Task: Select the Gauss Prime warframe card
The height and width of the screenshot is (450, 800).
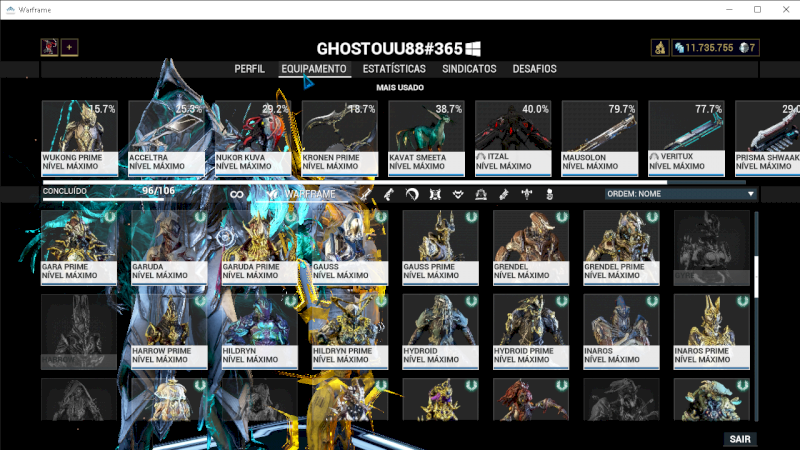Action: coord(440,247)
